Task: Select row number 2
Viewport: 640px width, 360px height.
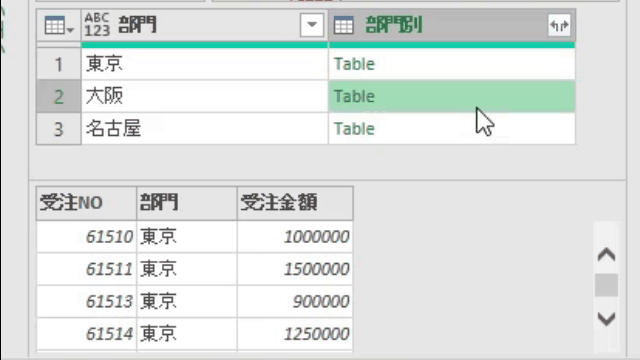Action: (x=59, y=96)
